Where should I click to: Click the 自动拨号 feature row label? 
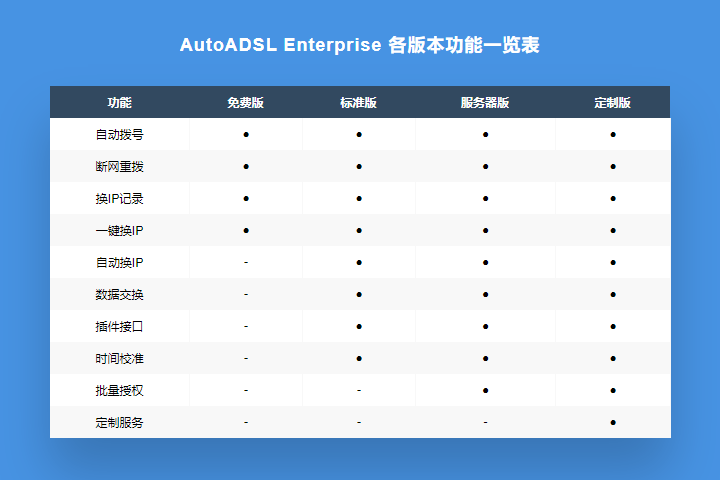[119, 134]
